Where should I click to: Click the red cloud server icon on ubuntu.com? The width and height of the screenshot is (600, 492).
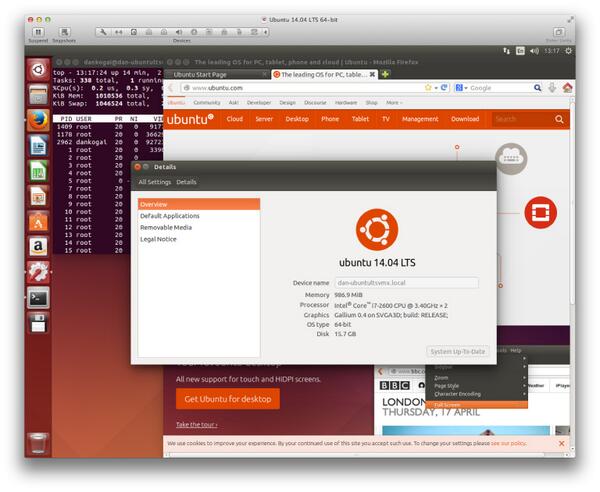pyautogui.click(x=540, y=212)
